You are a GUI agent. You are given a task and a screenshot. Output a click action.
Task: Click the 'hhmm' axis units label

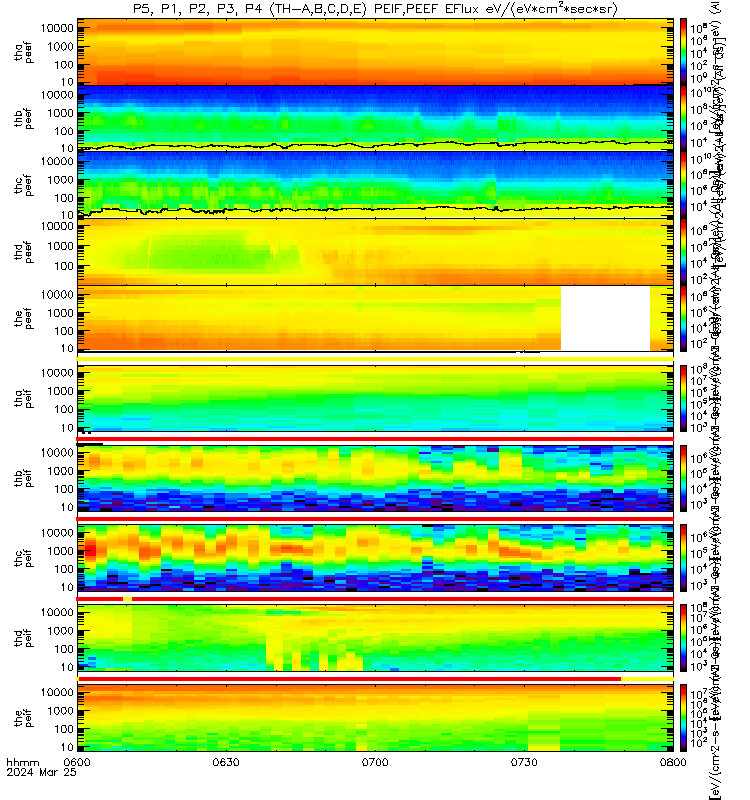[x=22, y=763]
